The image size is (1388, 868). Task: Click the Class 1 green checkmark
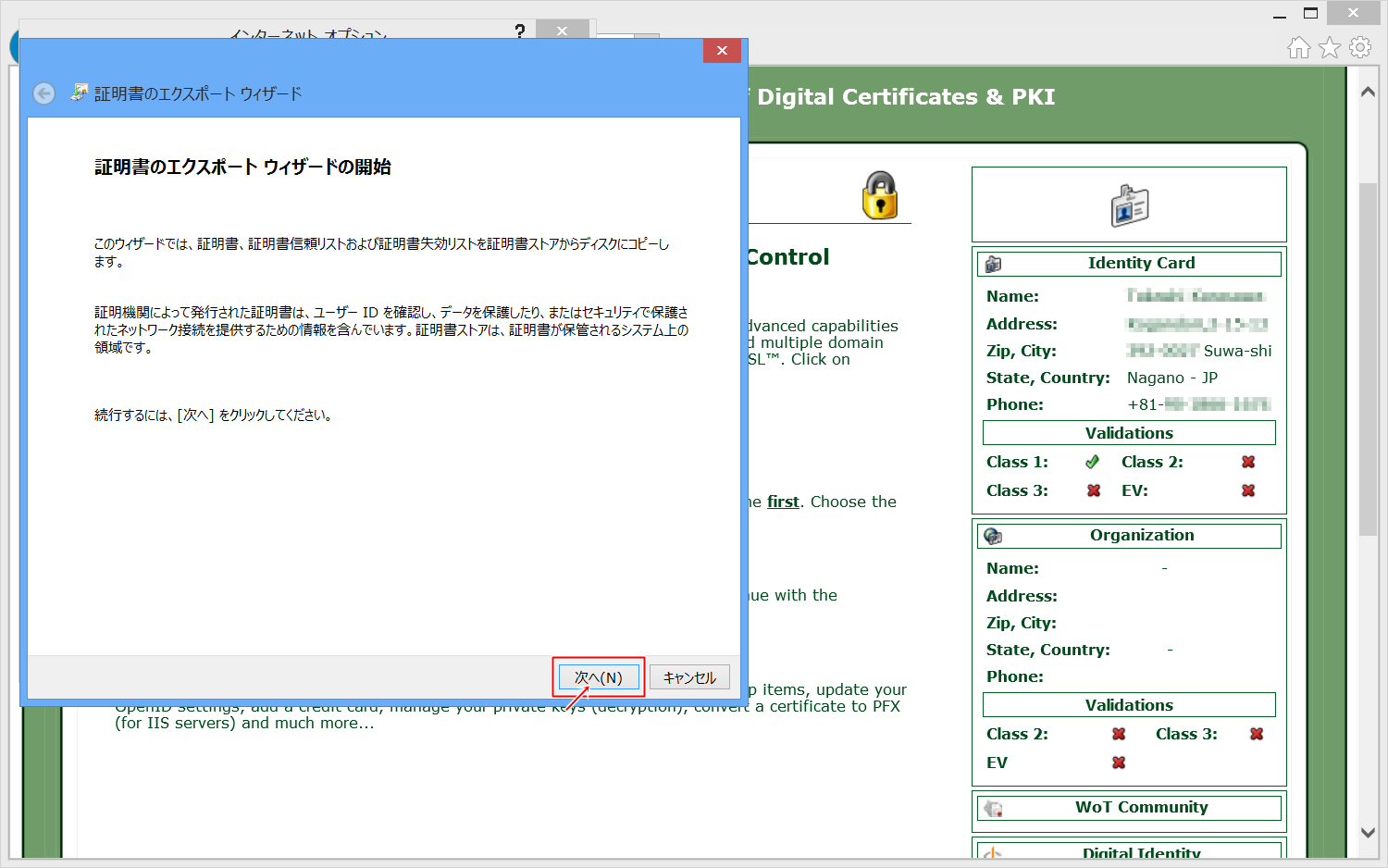tap(1093, 462)
